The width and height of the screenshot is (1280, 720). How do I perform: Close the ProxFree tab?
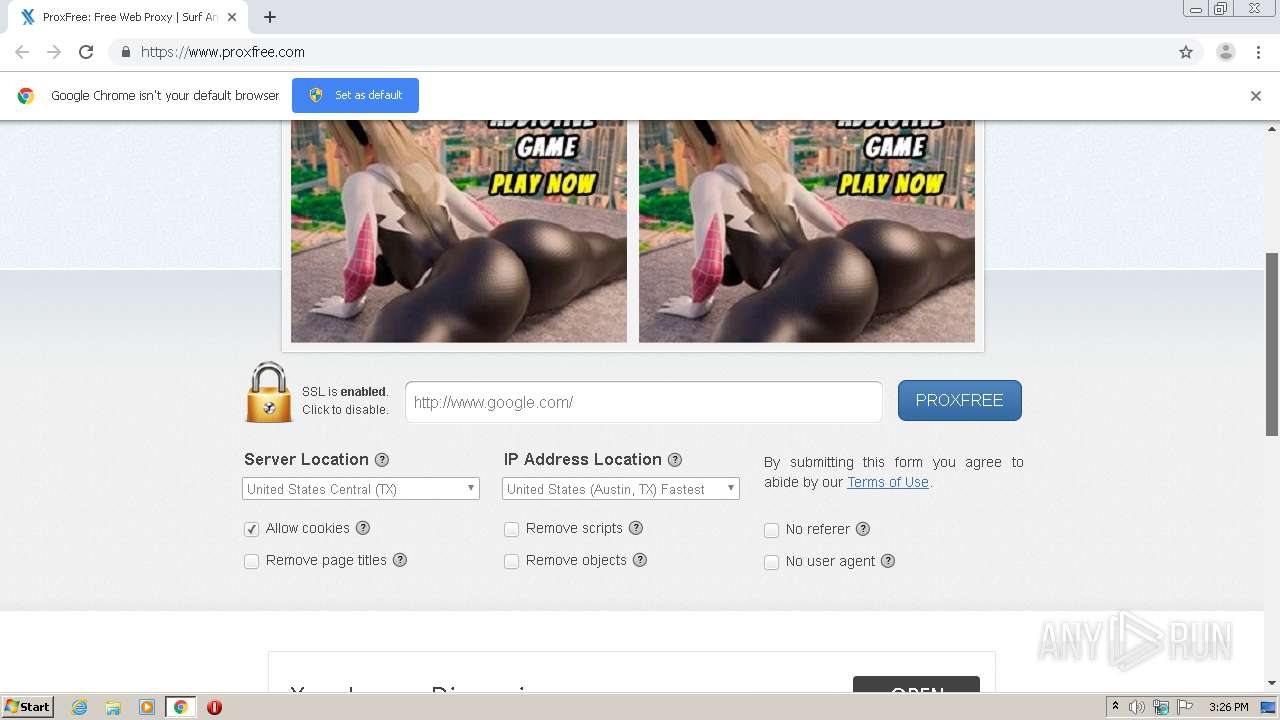pos(232,17)
